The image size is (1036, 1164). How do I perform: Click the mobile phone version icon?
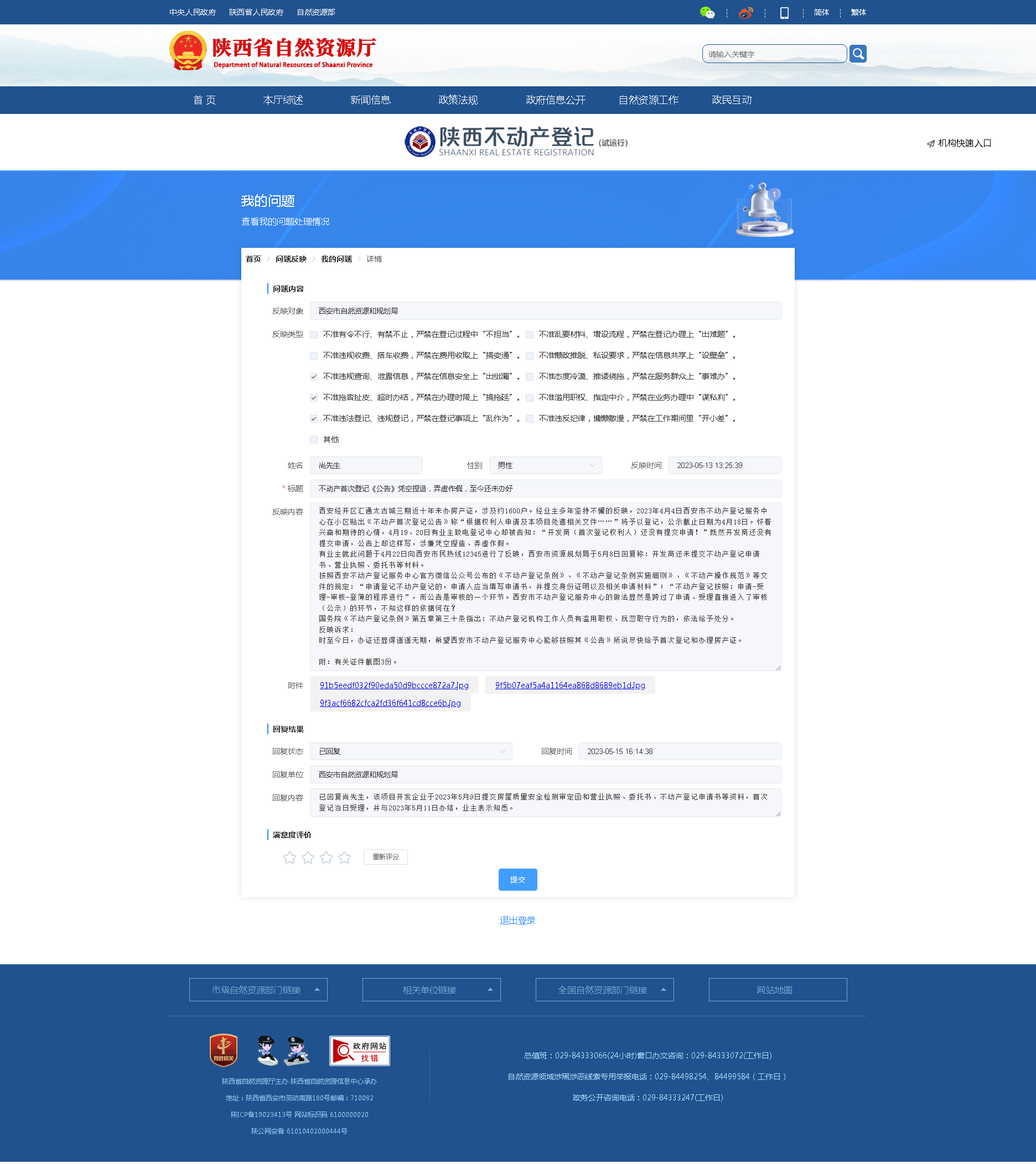tap(784, 13)
